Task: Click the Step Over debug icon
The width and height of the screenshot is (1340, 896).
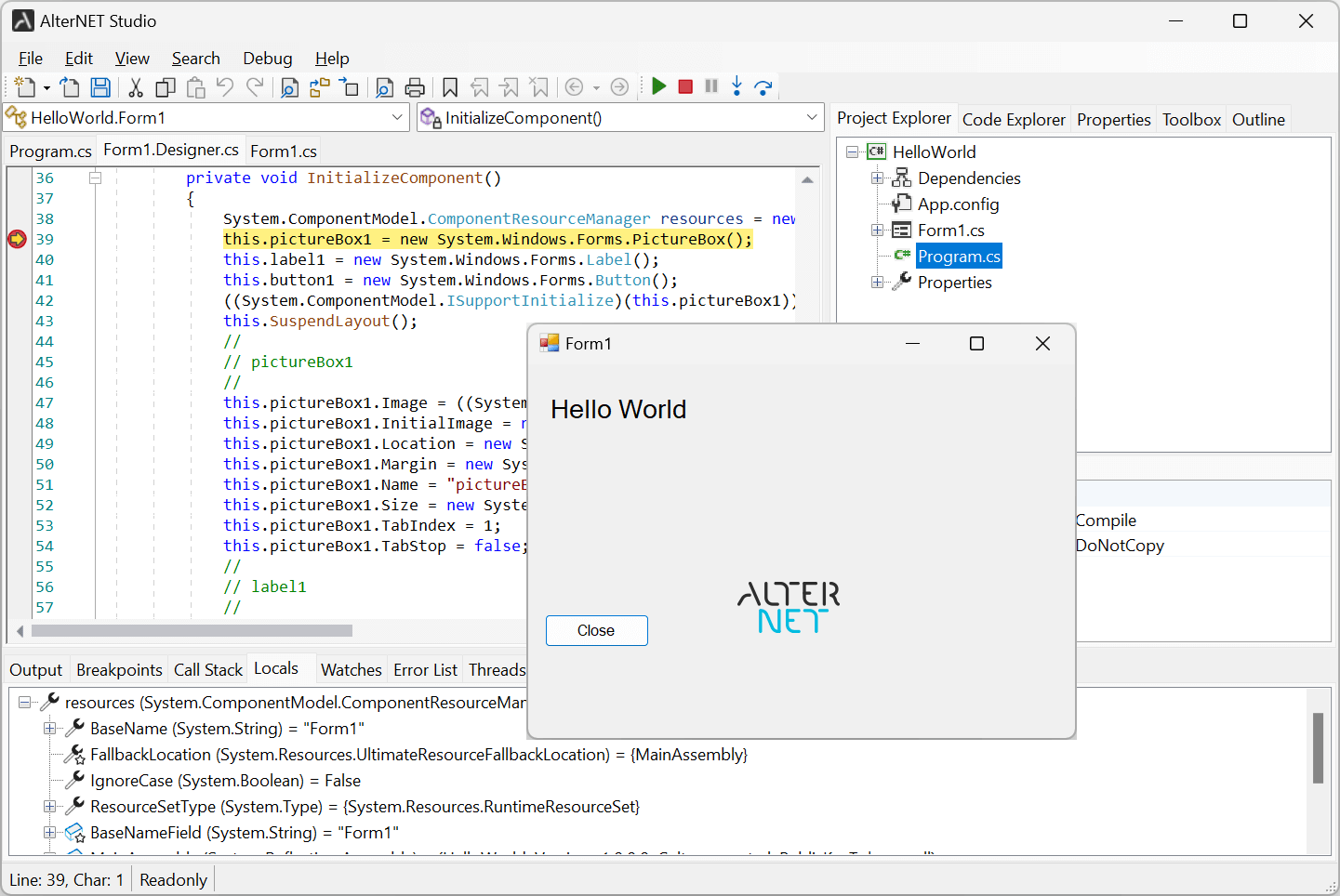Action: point(763,87)
